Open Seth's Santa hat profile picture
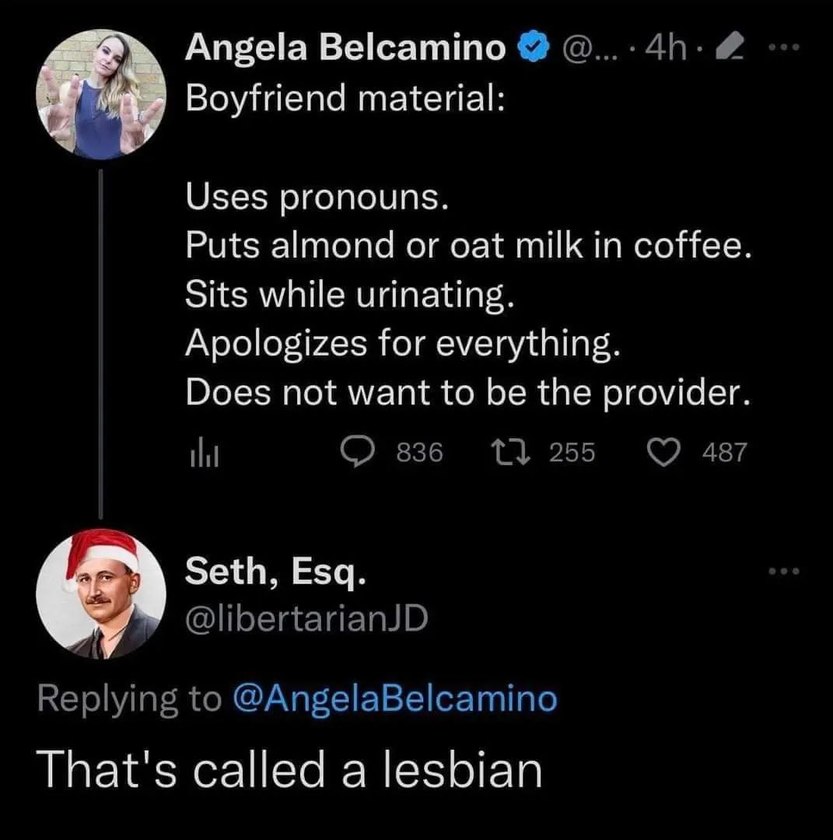Image resolution: width=833 pixels, height=840 pixels. (101, 594)
